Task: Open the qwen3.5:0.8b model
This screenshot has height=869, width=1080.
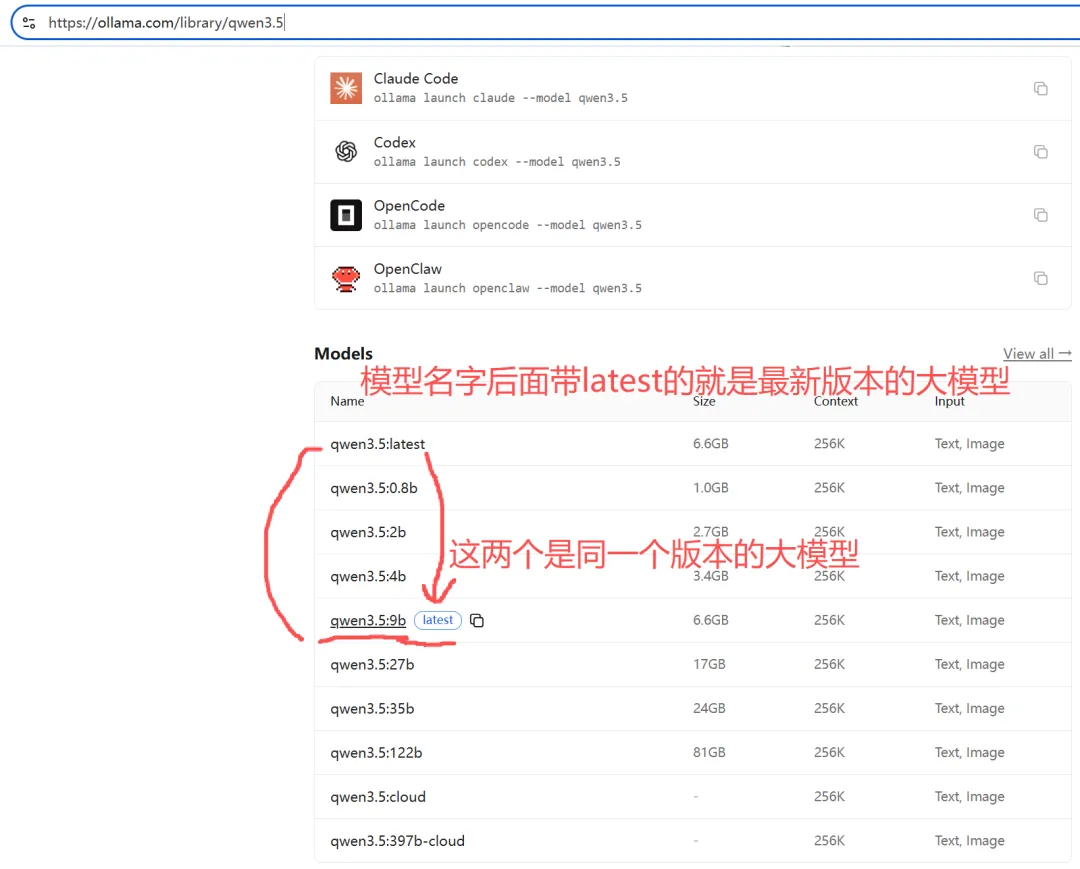Action: 374,488
